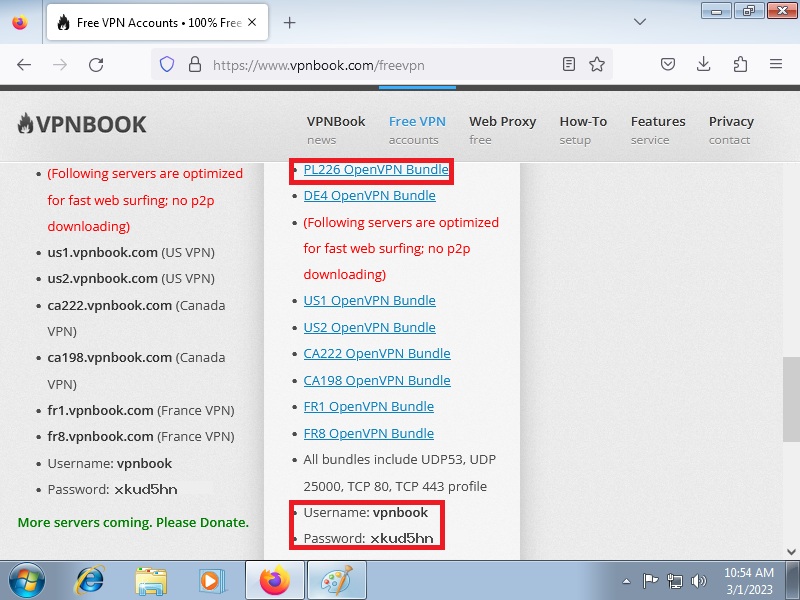The height and width of the screenshot is (600, 800).
Task: Go to the How-To setup menu
Action: (583, 129)
